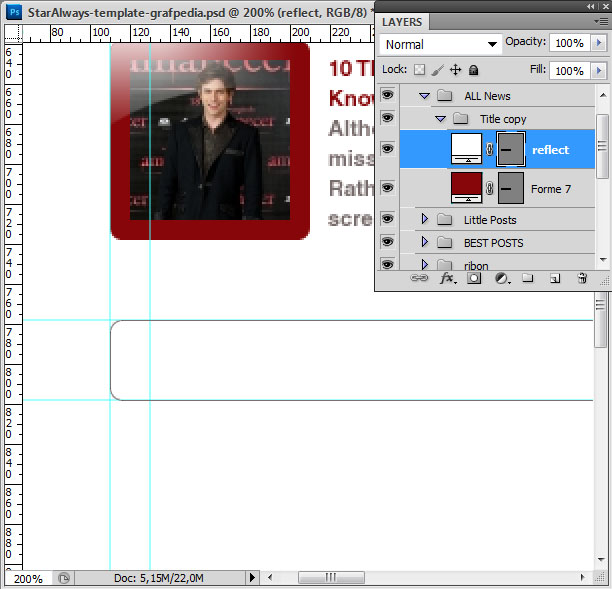Toggle visibility of Forme 7 layer
This screenshot has height=589, width=612.
tap(387, 188)
